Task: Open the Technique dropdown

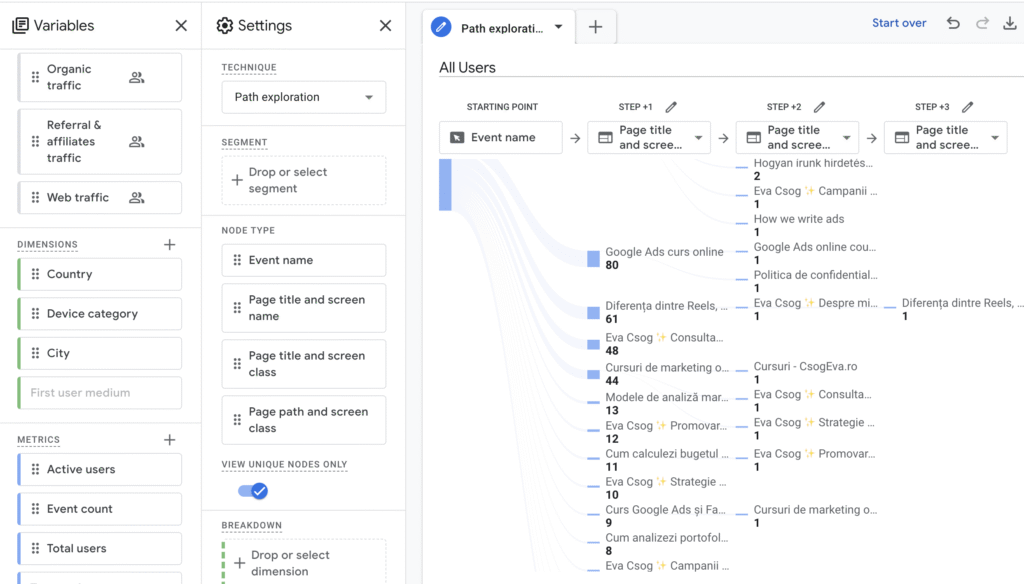Action: [303, 97]
